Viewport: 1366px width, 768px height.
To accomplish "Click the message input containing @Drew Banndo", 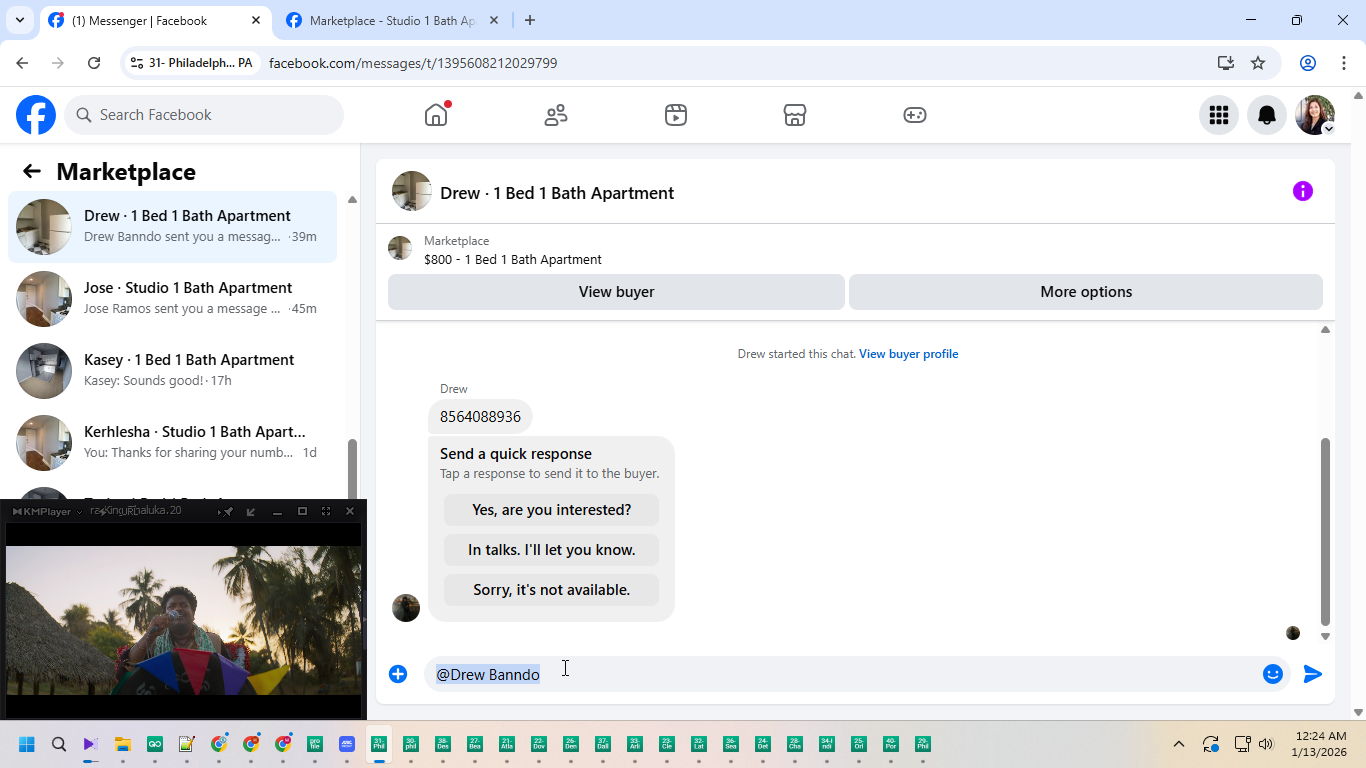I will (840, 674).
